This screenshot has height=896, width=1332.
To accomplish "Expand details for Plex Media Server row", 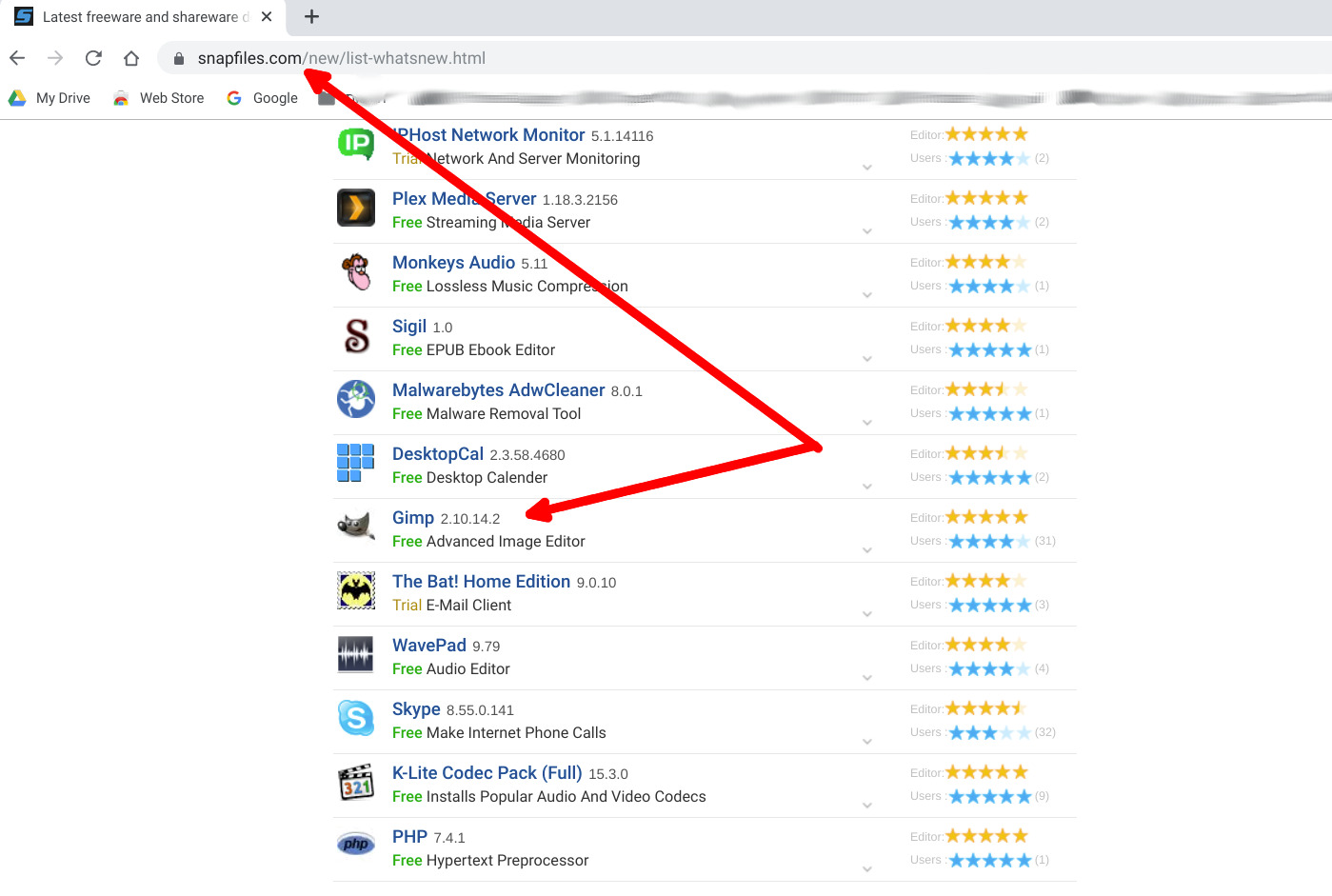I will (x=867, y=231).
